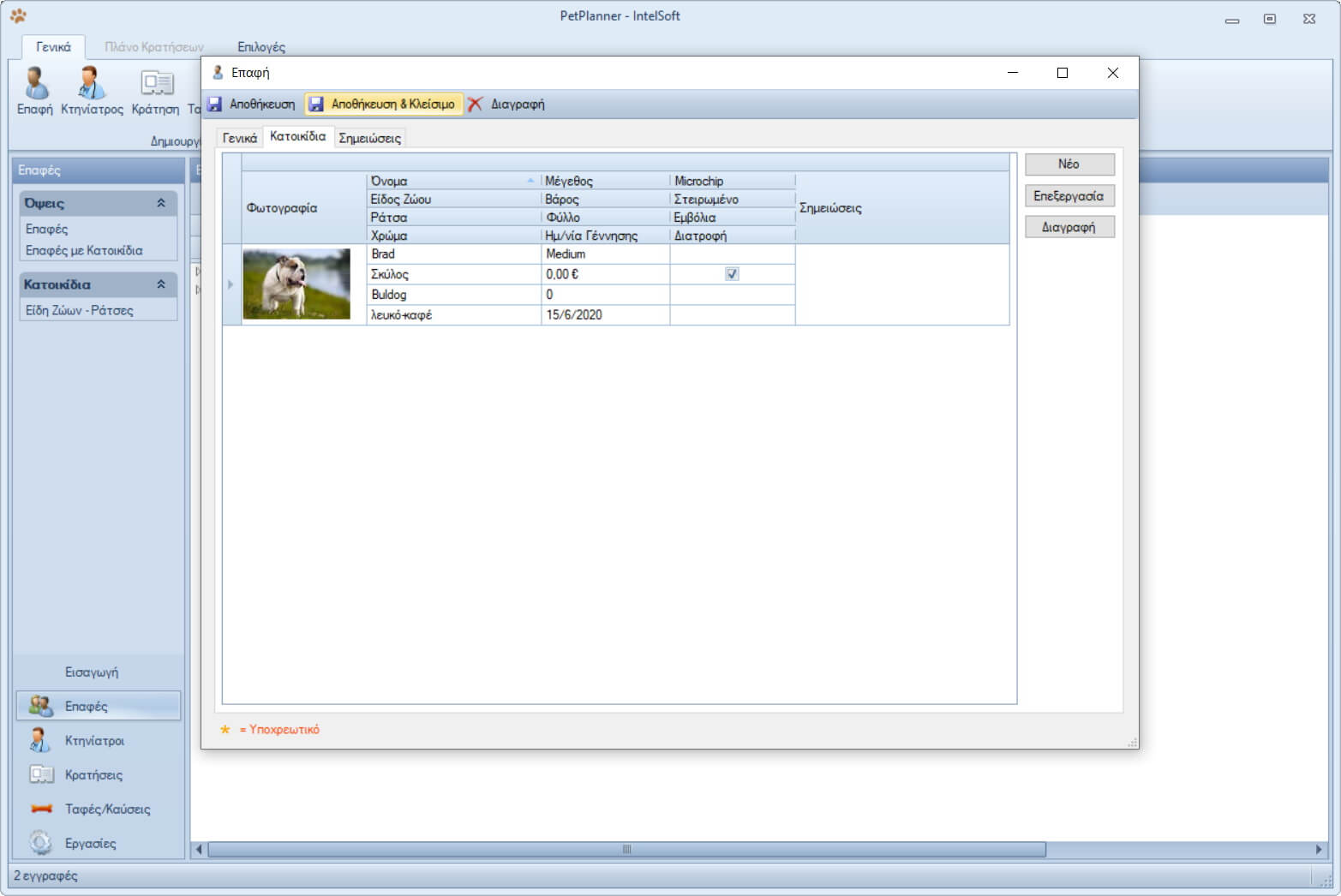Image resolution: width=1341 pixels, height=896 pixels.
Task: Open Ταφές/Καύσεις in the navigation pane
Action: coord(107,809)
